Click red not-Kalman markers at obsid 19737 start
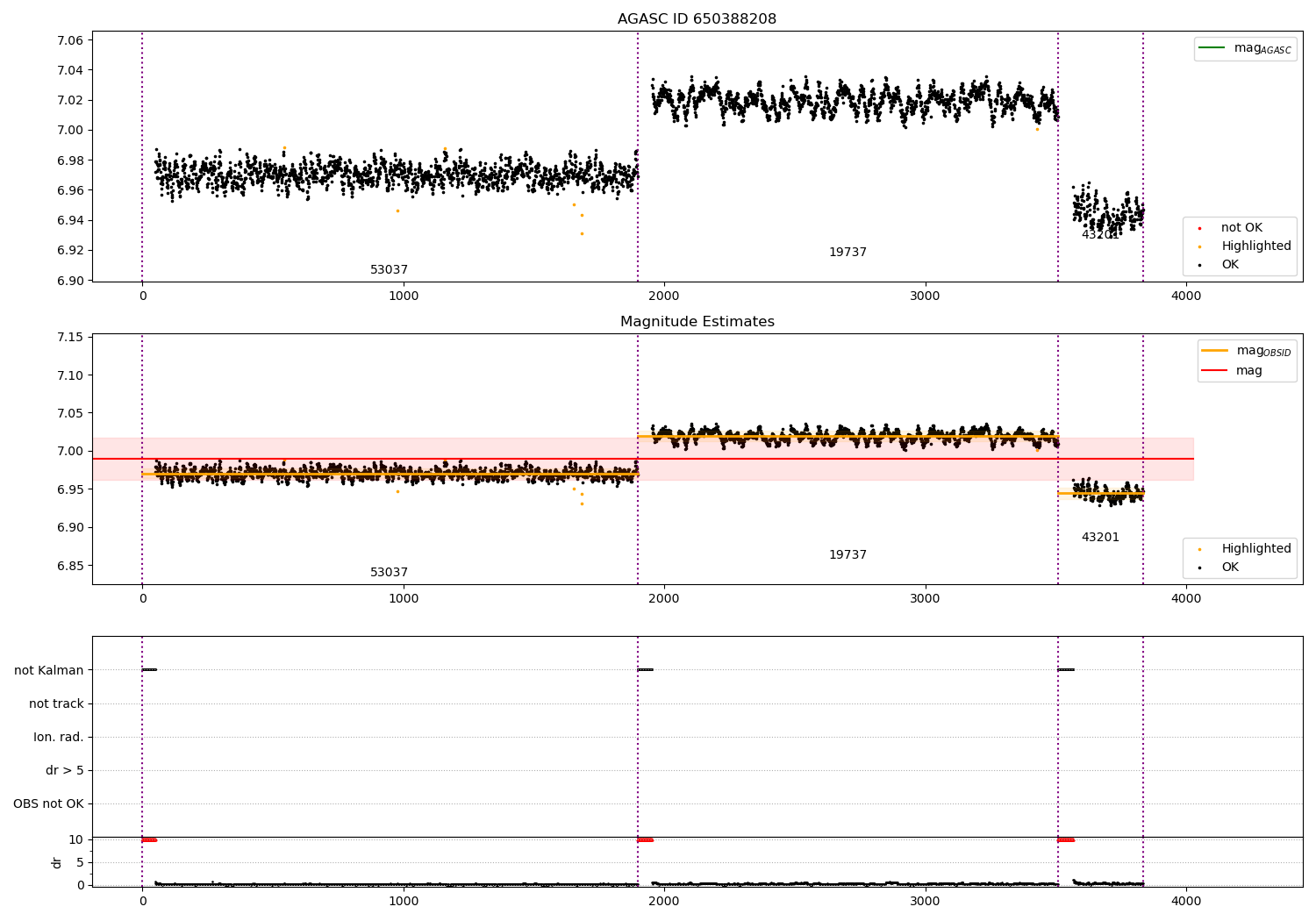The width and height of the screenshot is (1316, 921). point(645,839)
